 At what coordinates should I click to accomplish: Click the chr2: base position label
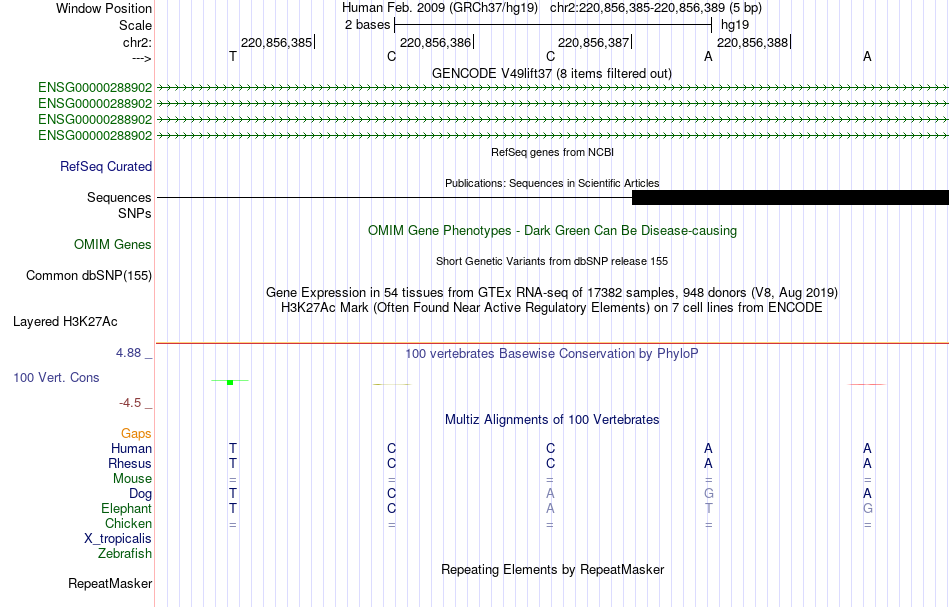pyautogui.click(x=137, y=42)
